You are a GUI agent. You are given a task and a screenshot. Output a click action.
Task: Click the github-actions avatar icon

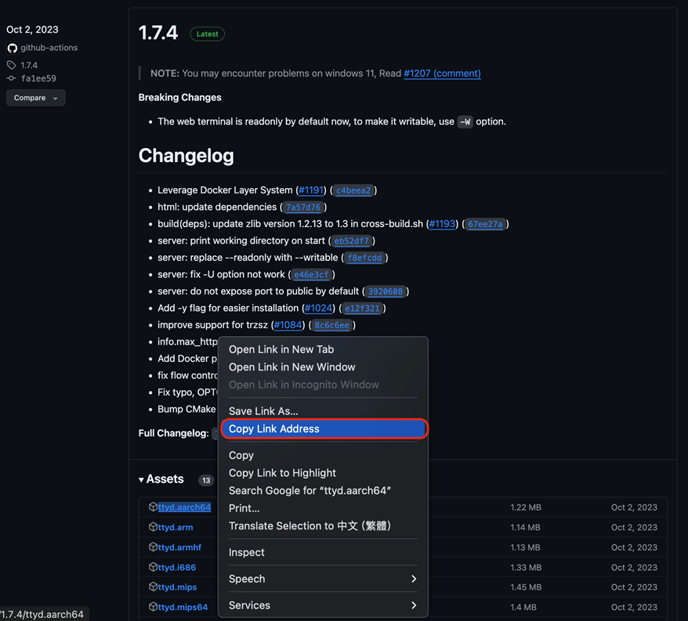(x=12, y=48)
